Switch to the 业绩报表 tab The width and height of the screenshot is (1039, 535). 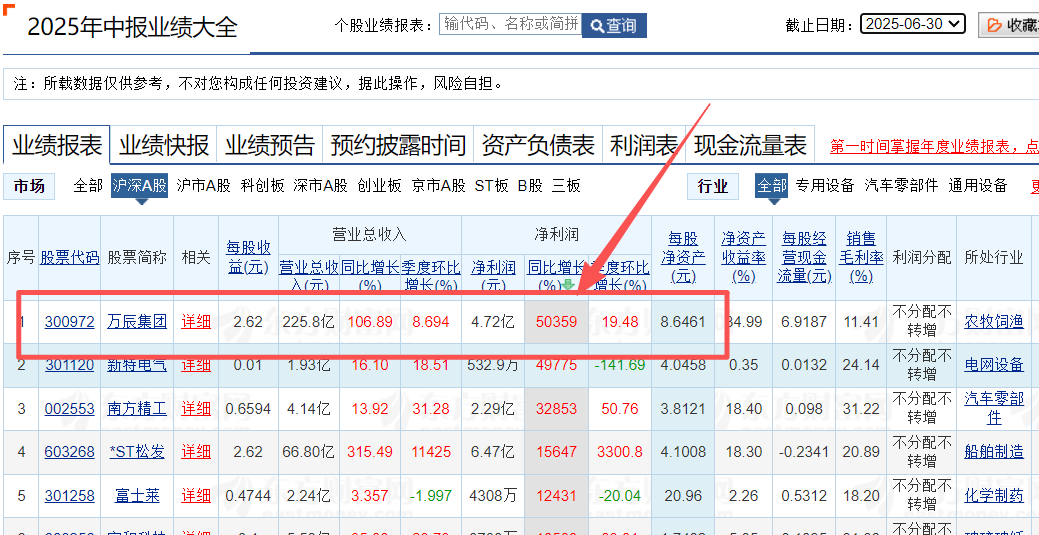point(57,145)
